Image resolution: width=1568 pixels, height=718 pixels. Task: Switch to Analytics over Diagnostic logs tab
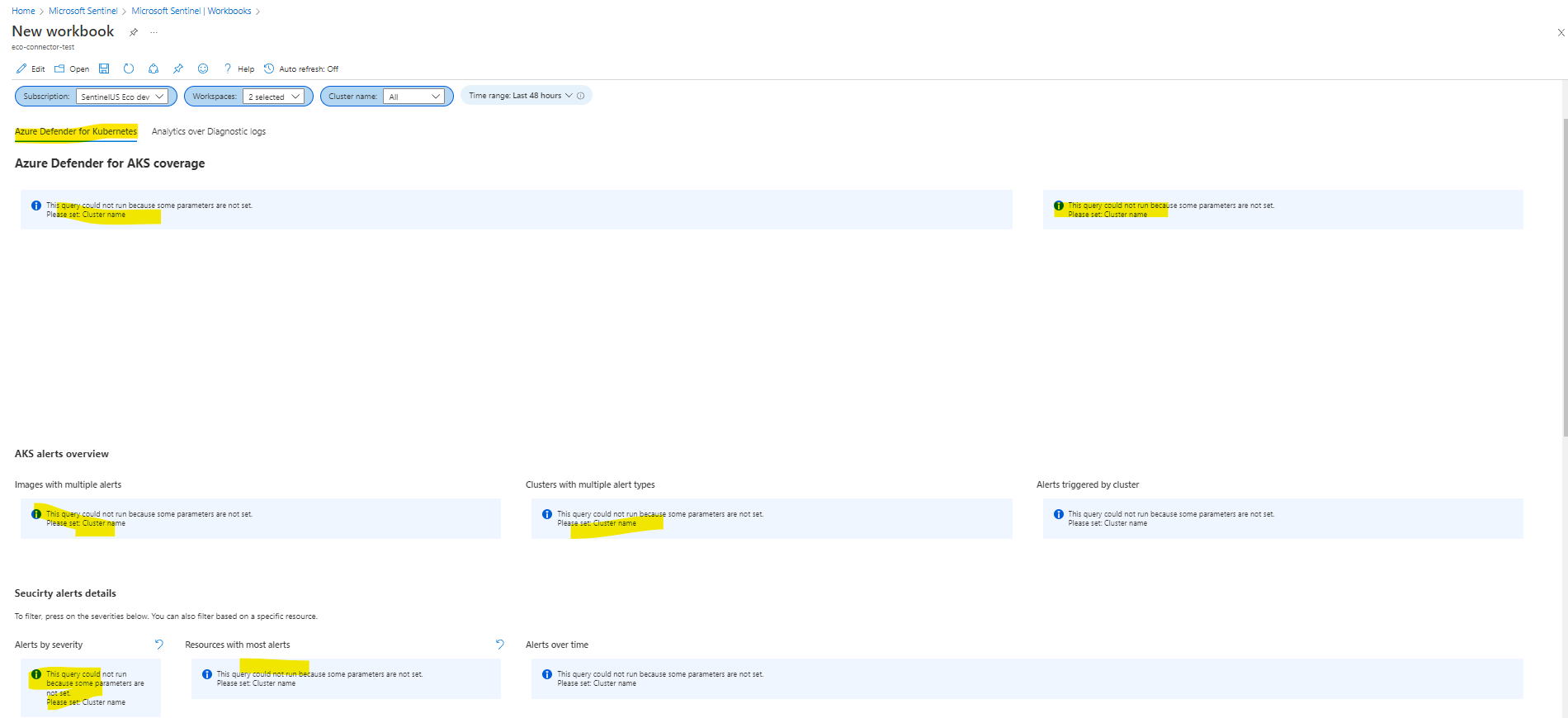tap(209, 131)
